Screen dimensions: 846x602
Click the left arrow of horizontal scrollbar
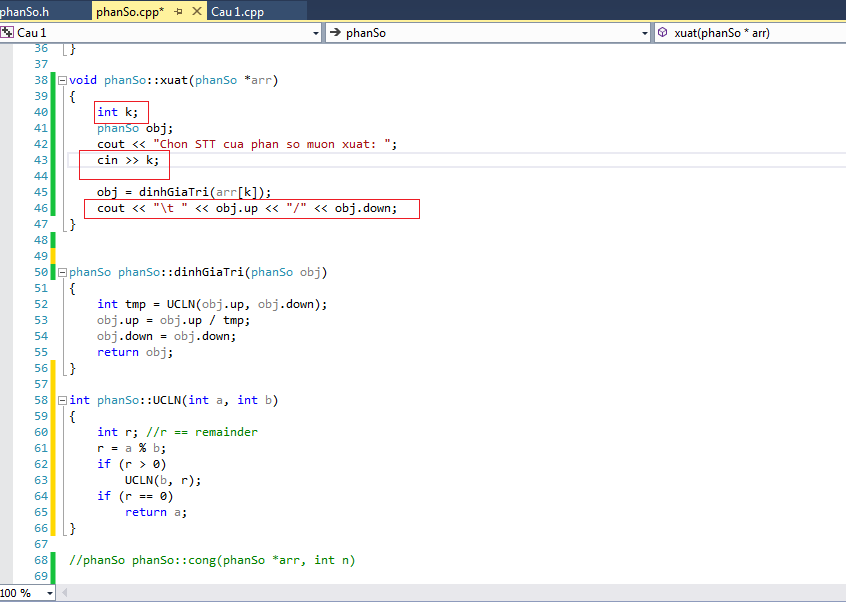click(65, 593)
